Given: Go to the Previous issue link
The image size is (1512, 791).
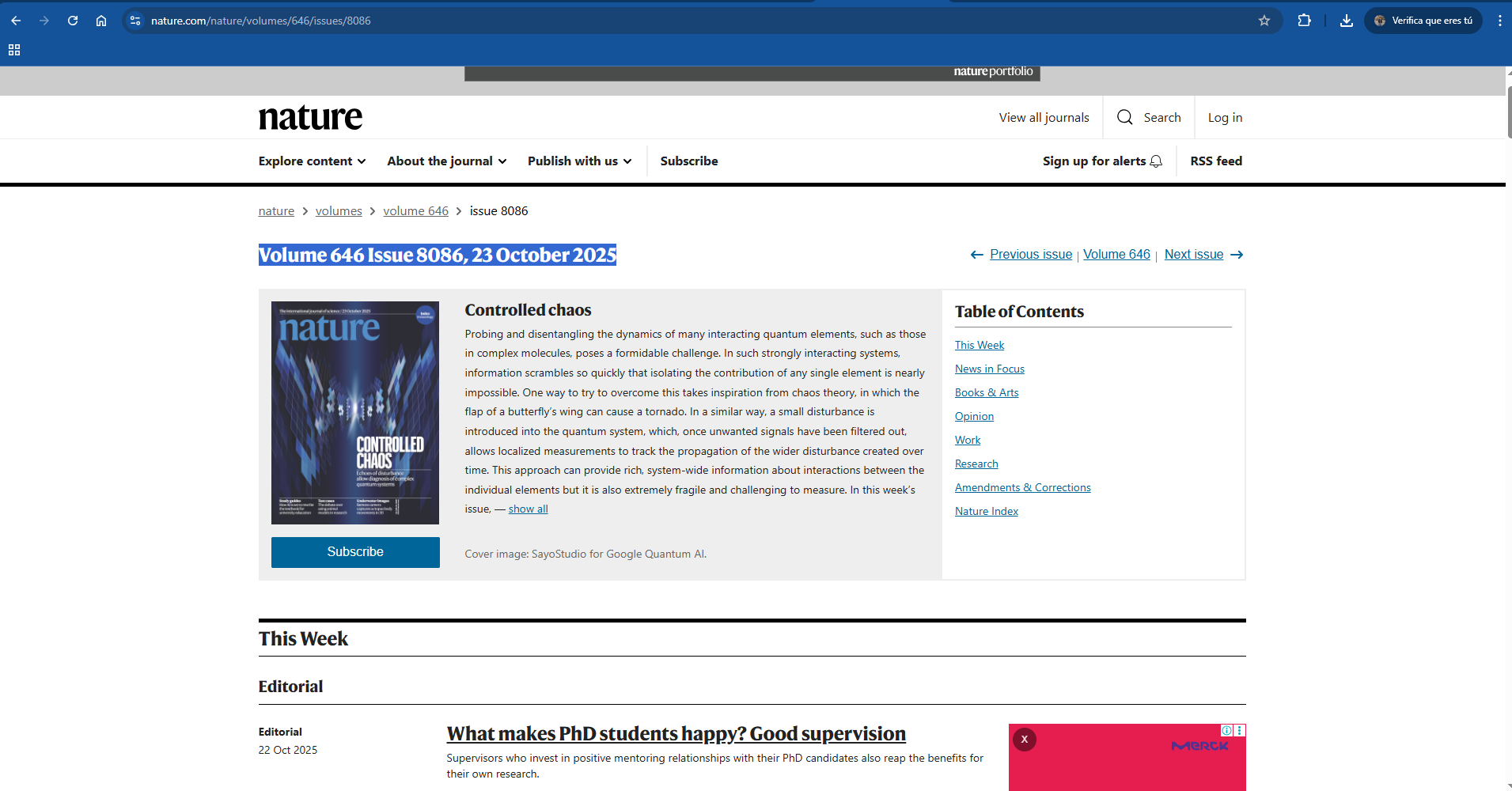Looking at the screenshot, I should (1030, 255).
